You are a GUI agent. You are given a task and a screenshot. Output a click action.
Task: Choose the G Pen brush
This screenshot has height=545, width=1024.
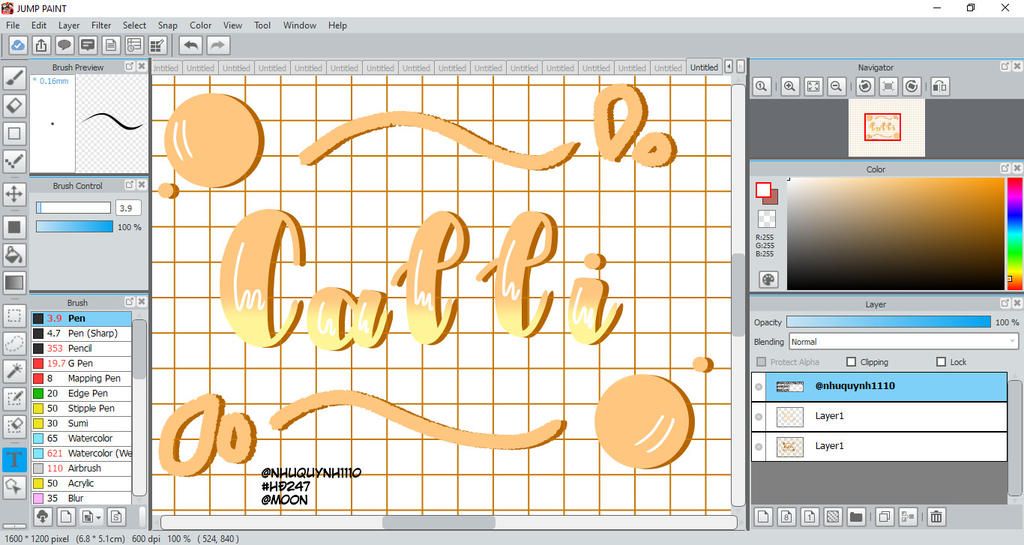(81, 364)
